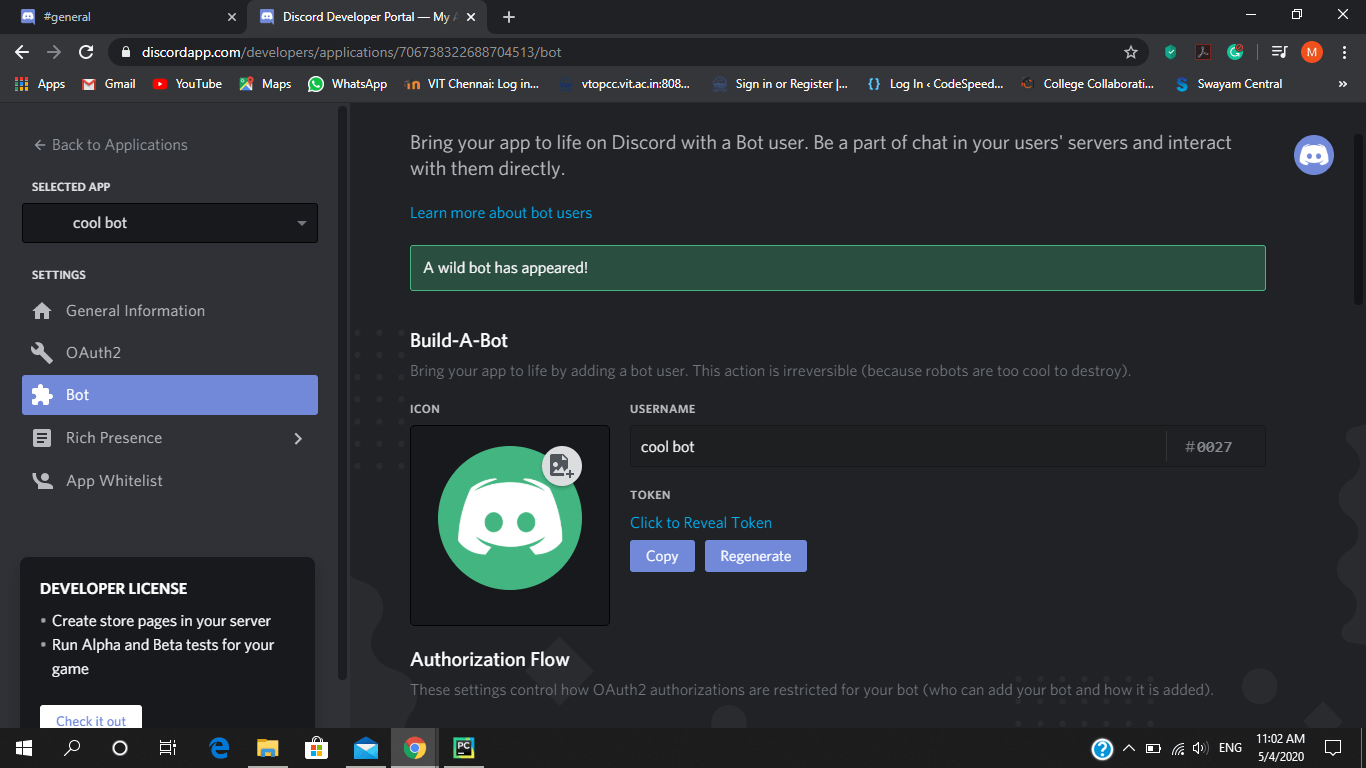Bookmark this page using the star icon
The height and width of the screenshot is (768, 1366).
click(x=1131, y=52)
